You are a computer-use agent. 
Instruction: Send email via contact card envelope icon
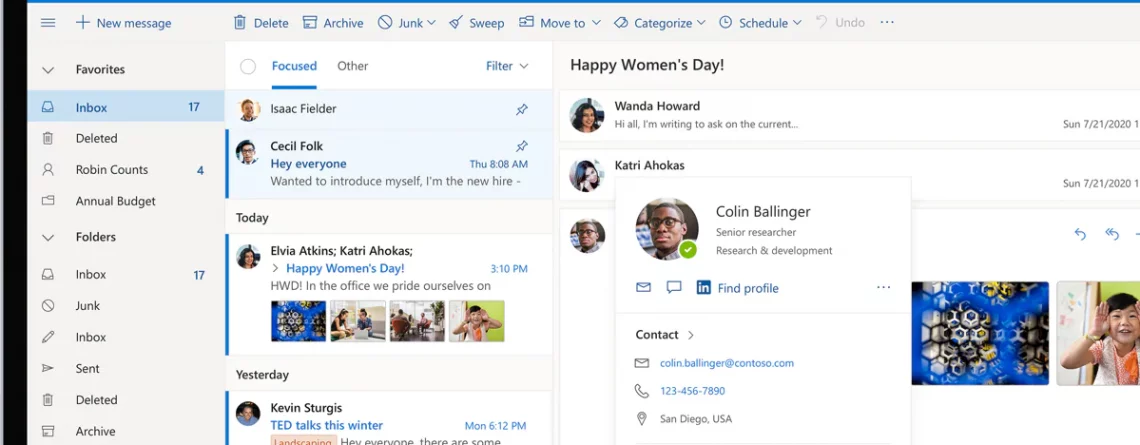click(643, 287)
